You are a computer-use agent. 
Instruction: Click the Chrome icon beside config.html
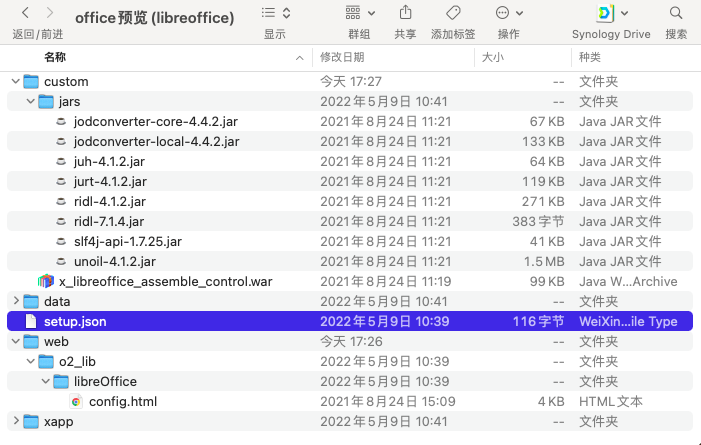(x=76, y=402)
